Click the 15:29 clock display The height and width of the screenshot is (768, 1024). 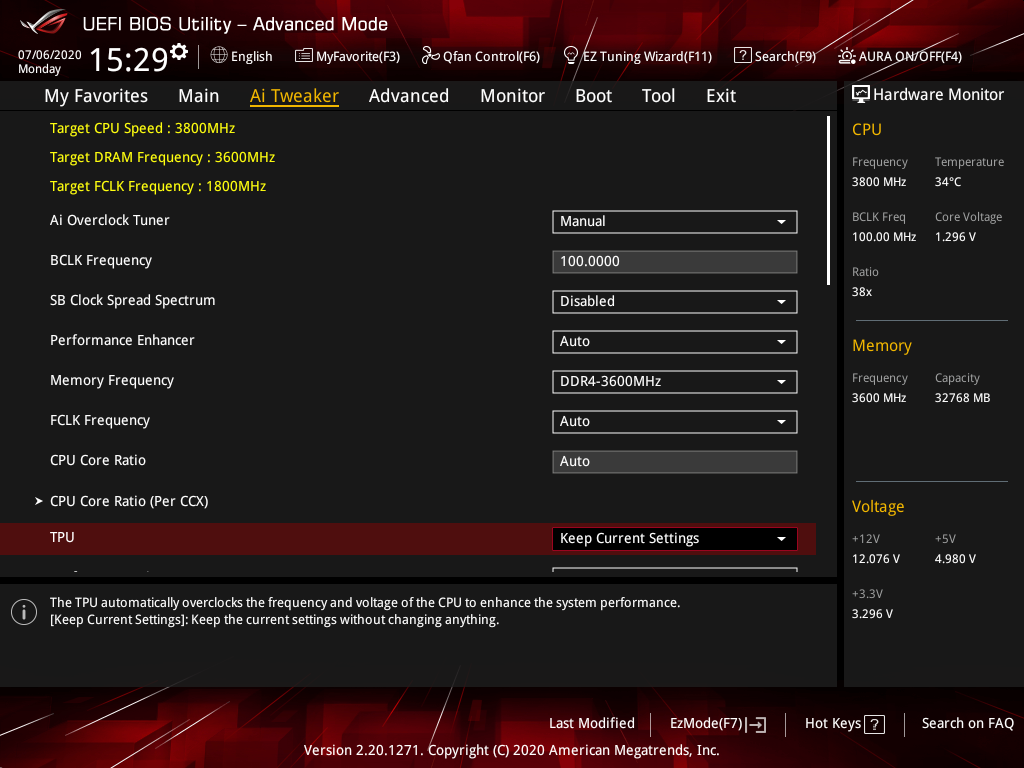pyautogui.click(x=128, y=59)
